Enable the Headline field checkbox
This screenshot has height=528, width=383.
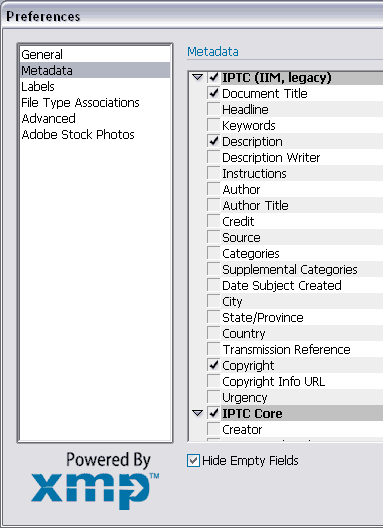[x=213, y=109]
